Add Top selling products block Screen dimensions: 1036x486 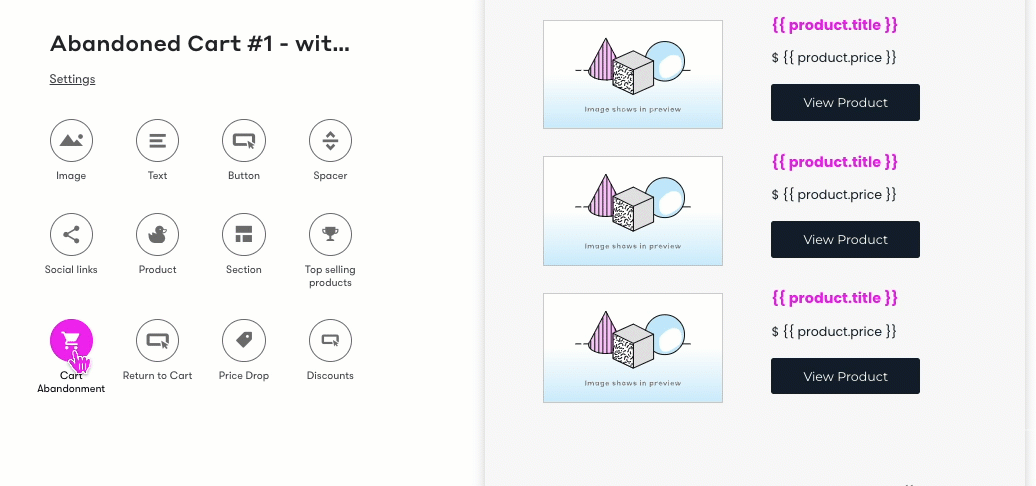330,234
